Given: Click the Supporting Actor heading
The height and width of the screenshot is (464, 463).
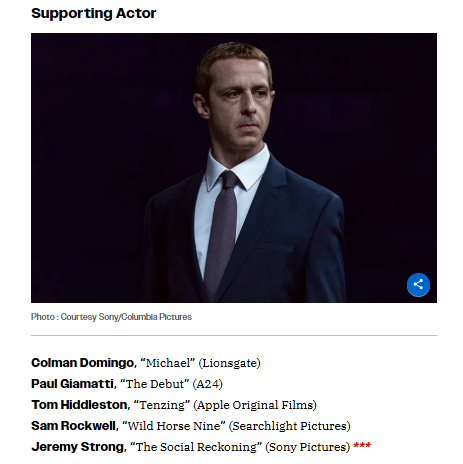Looking at the screenshot, I should tap(93, 13).
